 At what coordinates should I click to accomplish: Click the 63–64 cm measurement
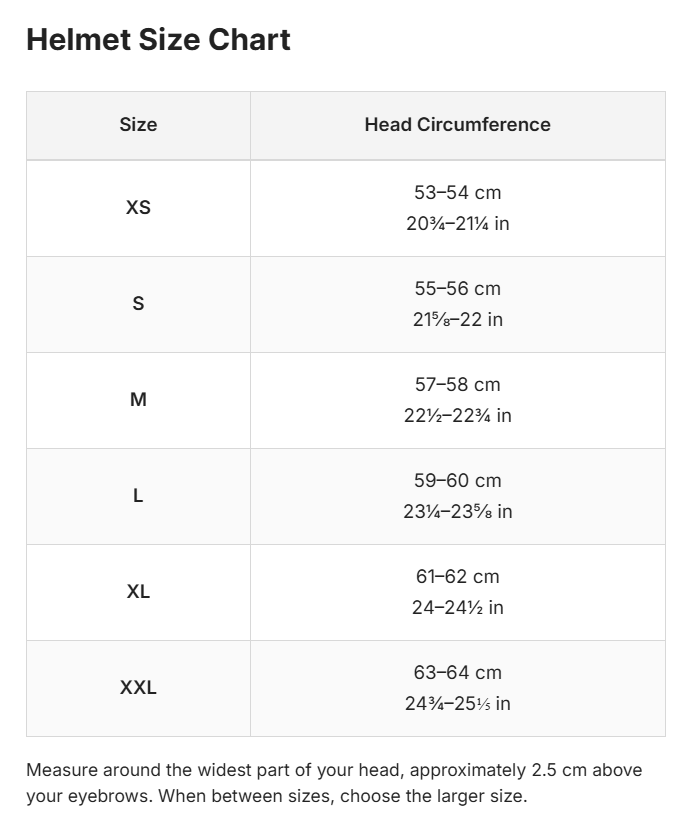(458, 672)
